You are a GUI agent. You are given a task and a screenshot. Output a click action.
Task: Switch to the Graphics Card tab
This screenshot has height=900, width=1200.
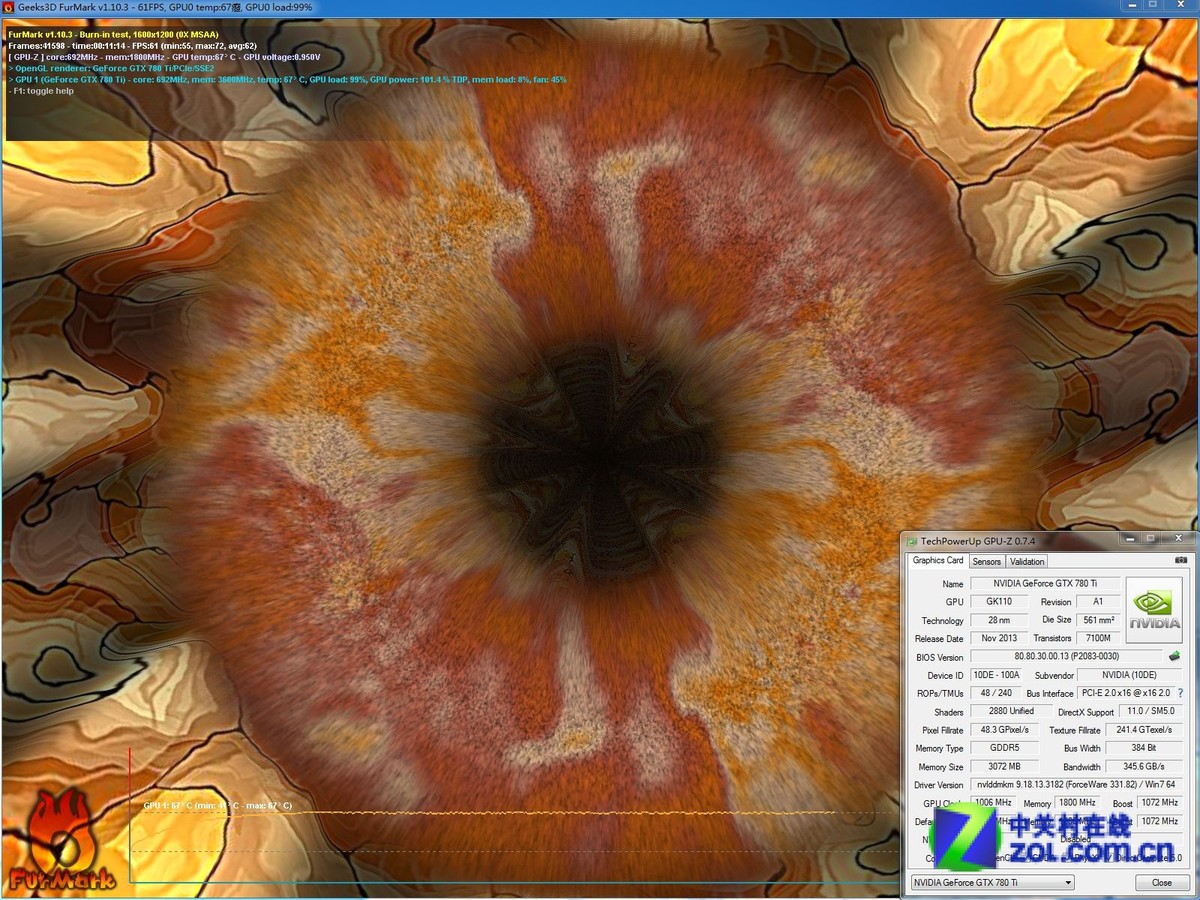pos(938,561)
